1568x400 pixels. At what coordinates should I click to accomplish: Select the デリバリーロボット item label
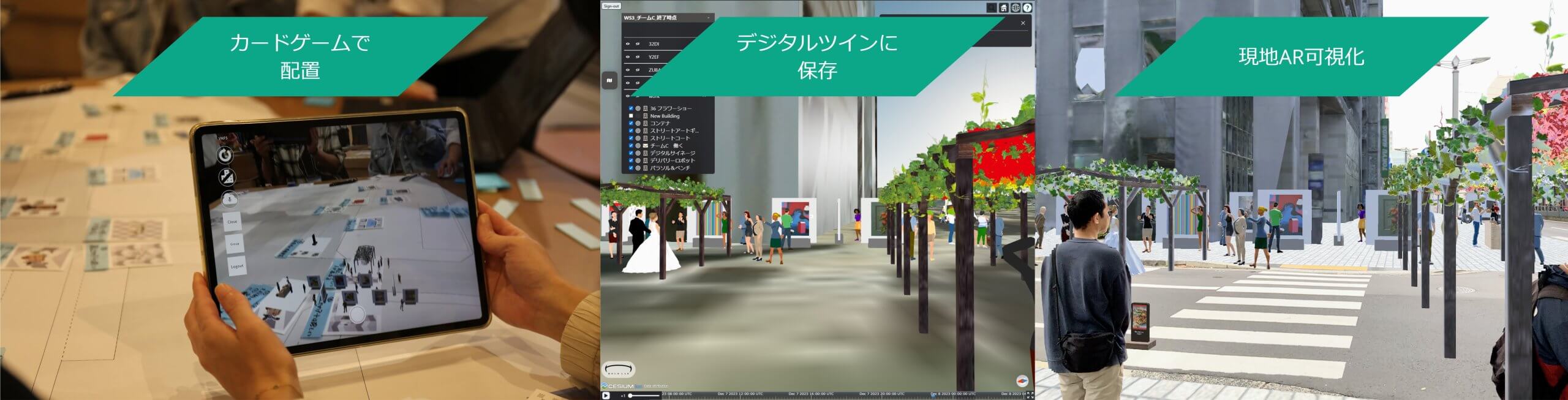[x=673, y=160]
